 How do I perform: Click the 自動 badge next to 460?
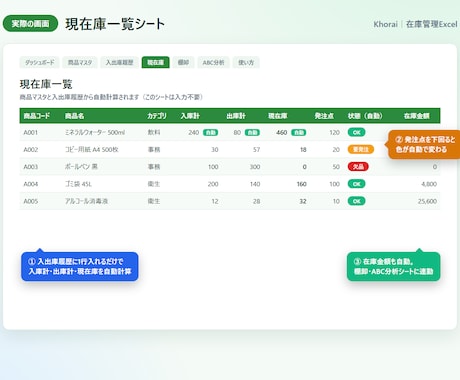(x=298, y=132)
